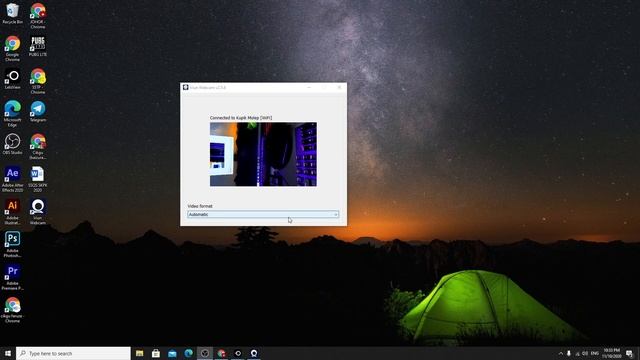The height and width of the screenshot is (360, 640).
Task: Select the PUBG LITE desktop icon
Action: click(x=38, y=46)
